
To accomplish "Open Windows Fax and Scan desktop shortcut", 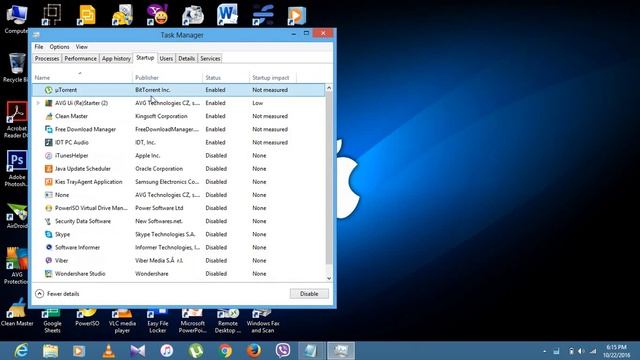I will [x=263, y=321].
